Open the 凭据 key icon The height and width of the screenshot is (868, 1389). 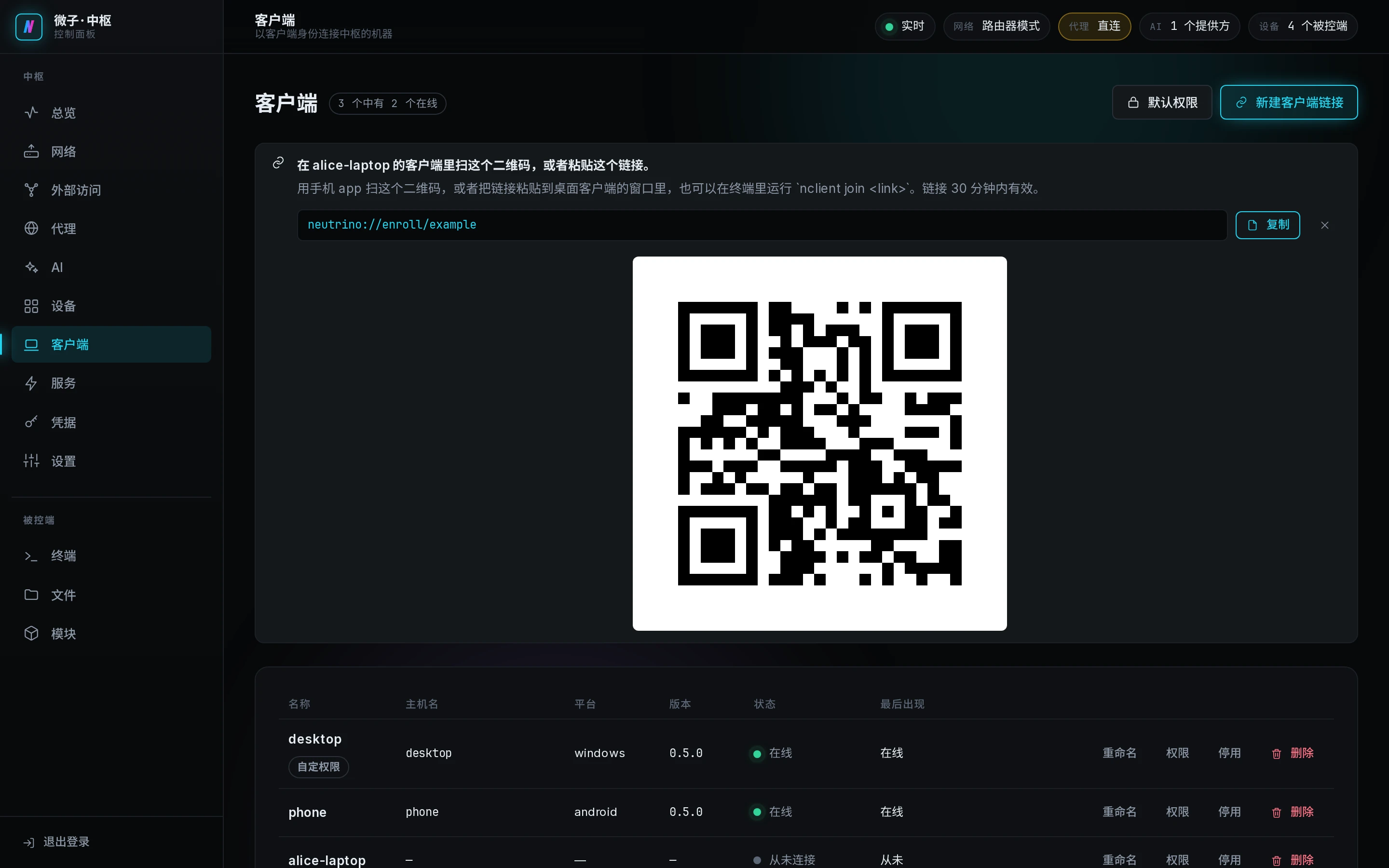(x=31, y=422)
